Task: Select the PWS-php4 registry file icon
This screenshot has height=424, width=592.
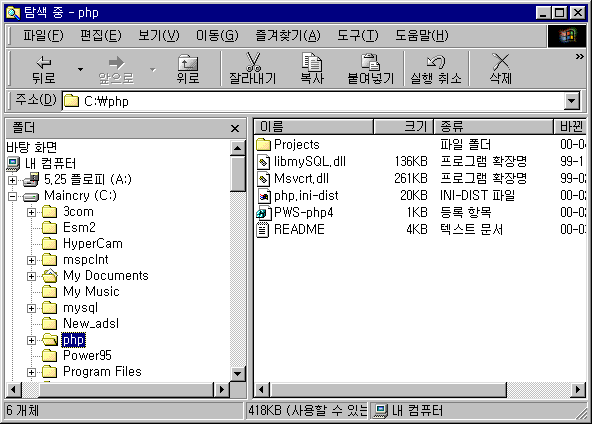Action: pos(264,213)
